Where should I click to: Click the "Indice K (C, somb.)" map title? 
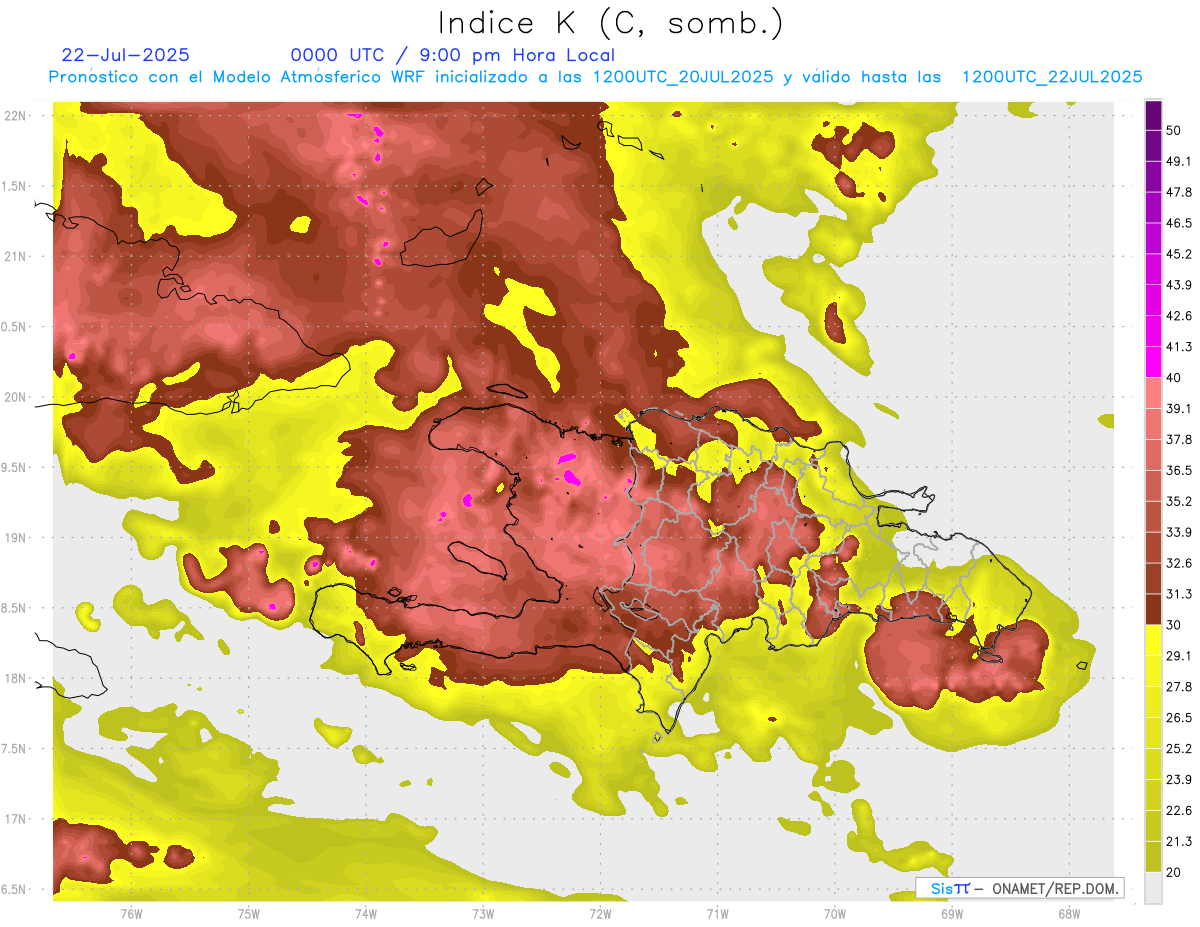(610, 23)
